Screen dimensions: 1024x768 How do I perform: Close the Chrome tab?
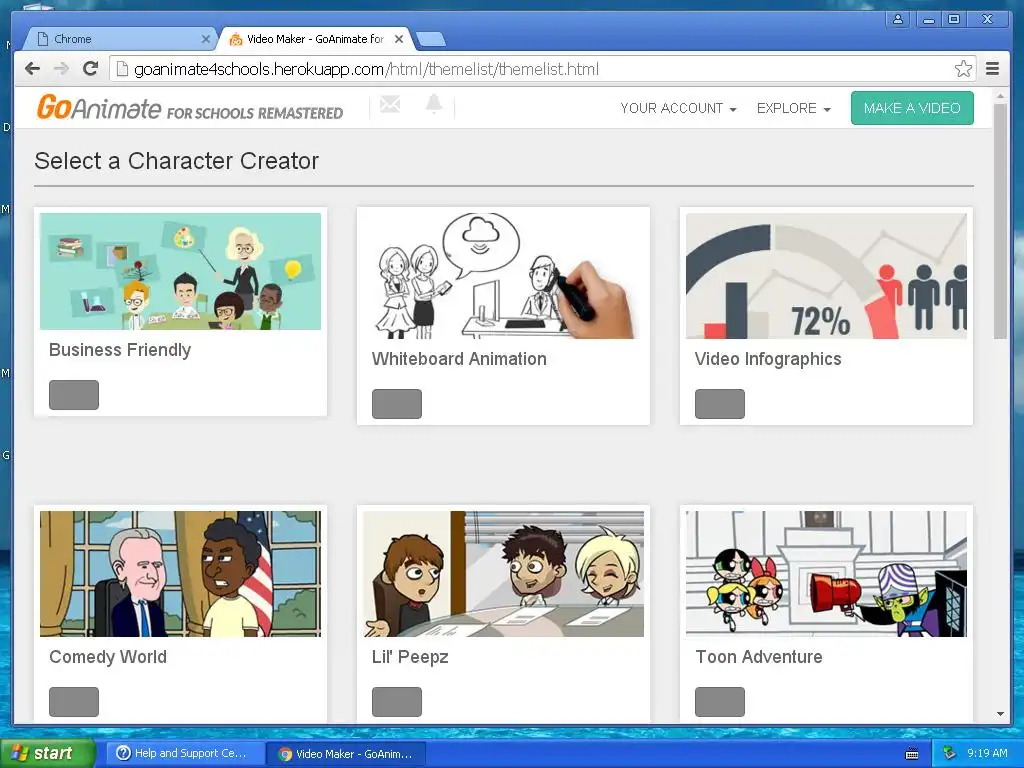(x=205, y=39)
